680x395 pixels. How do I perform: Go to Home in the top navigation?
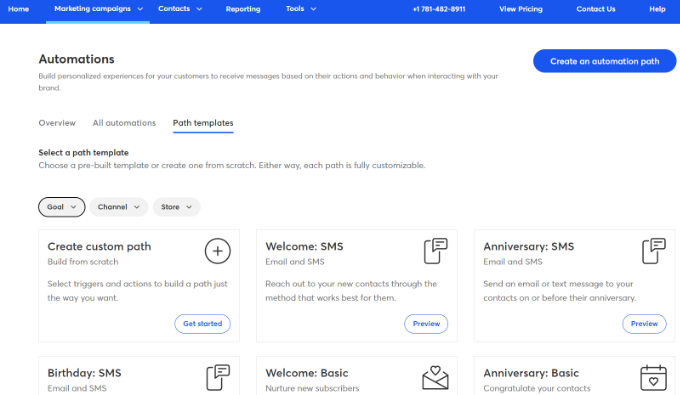[x=18, y=9]
